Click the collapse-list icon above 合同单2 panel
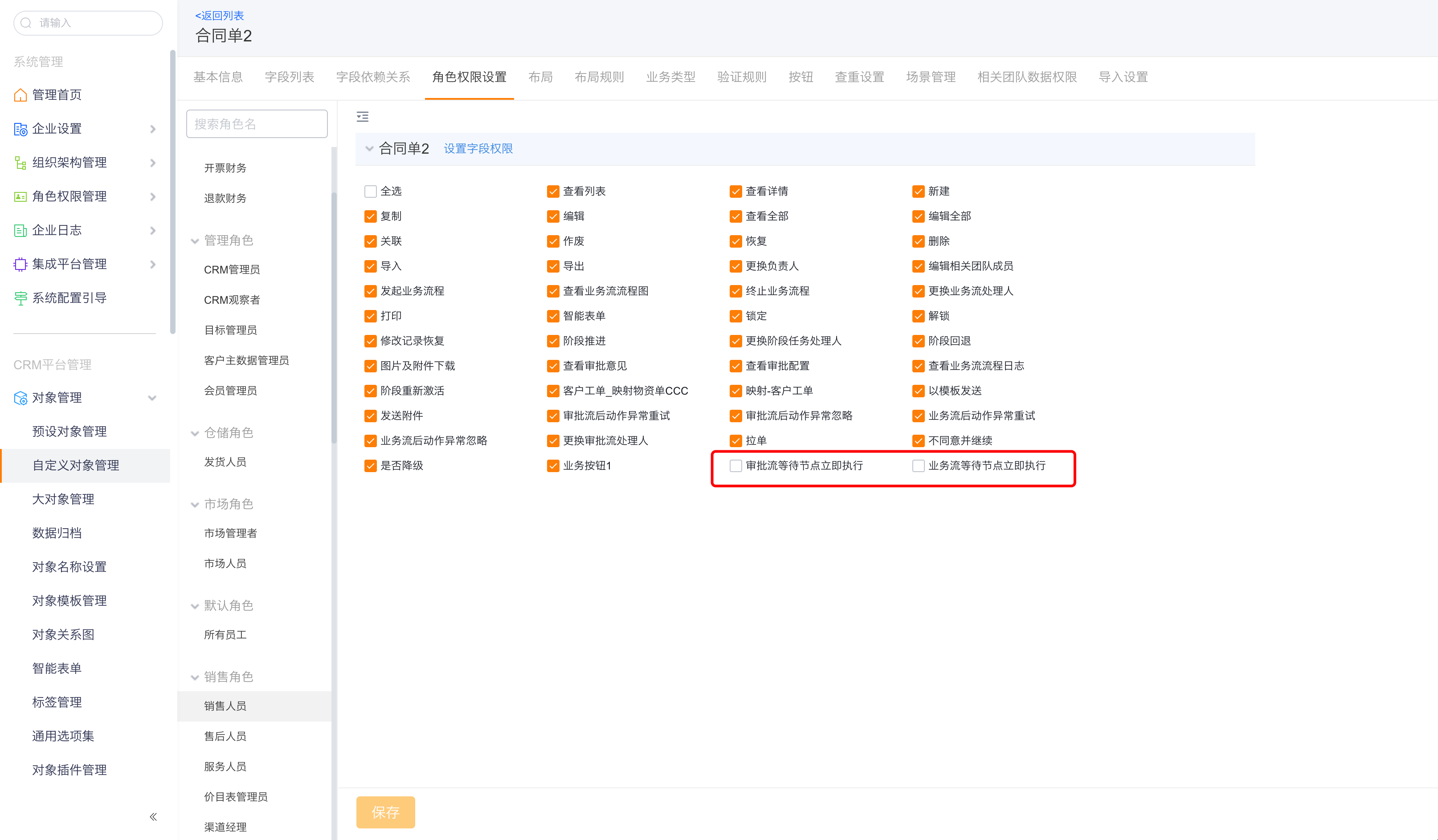Image resolution: width=1438 pixels, height=840 pixels. [363, 116]
